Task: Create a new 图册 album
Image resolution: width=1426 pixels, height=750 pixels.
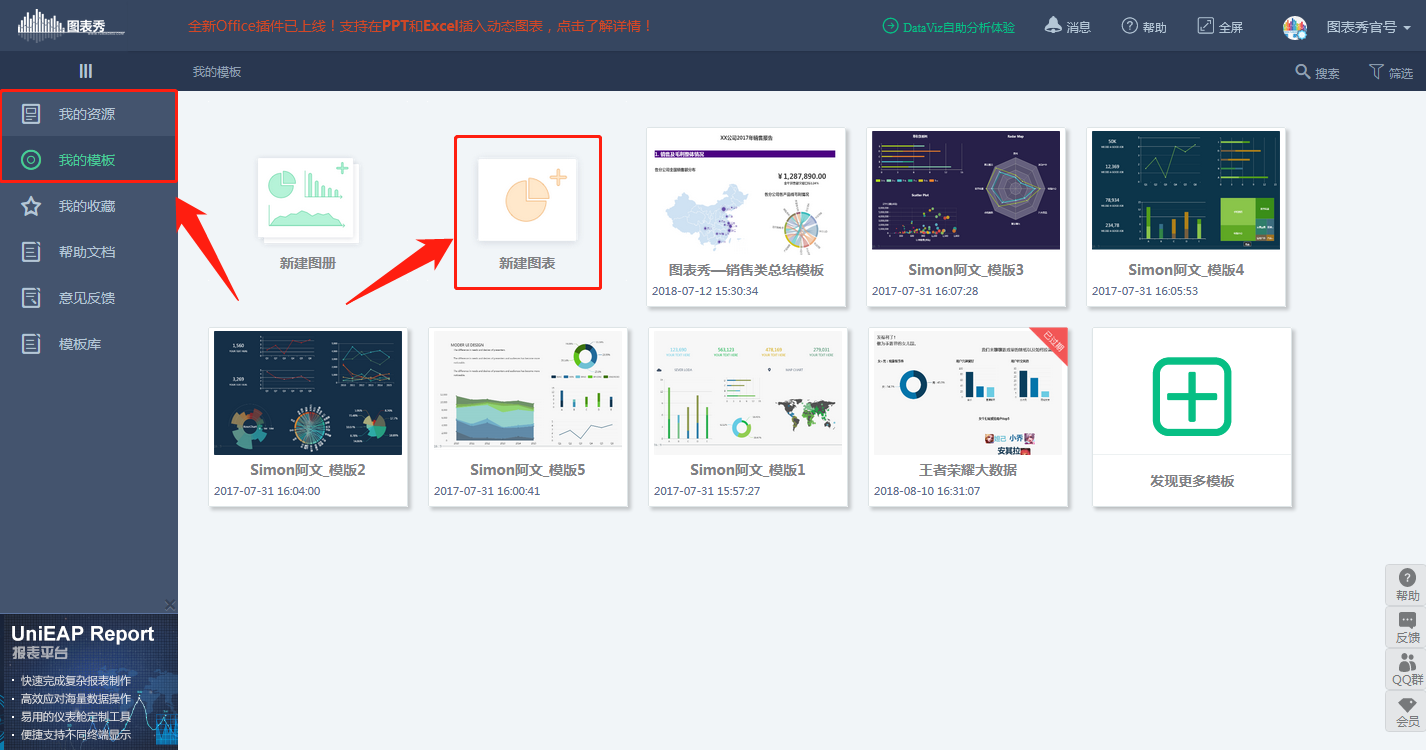Action: [x=308, y=212]
